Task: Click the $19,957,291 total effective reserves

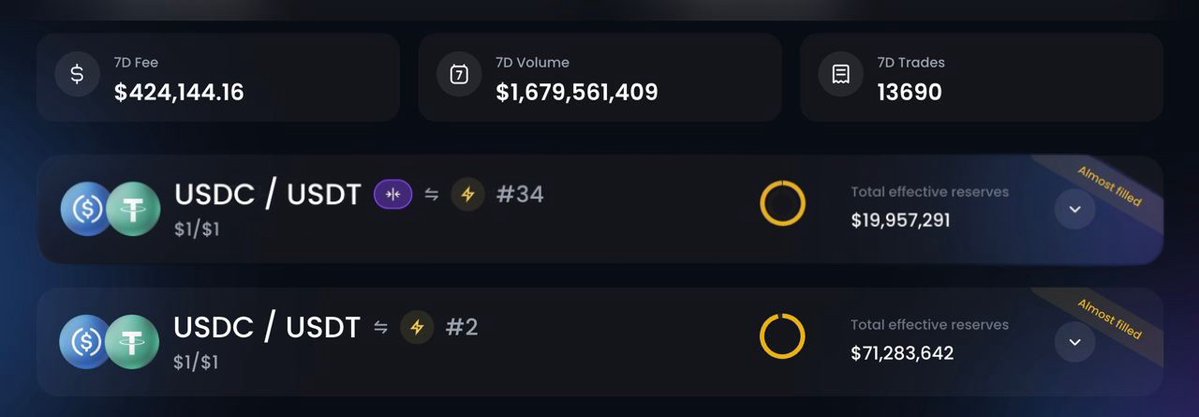Action: pos(901,220)
